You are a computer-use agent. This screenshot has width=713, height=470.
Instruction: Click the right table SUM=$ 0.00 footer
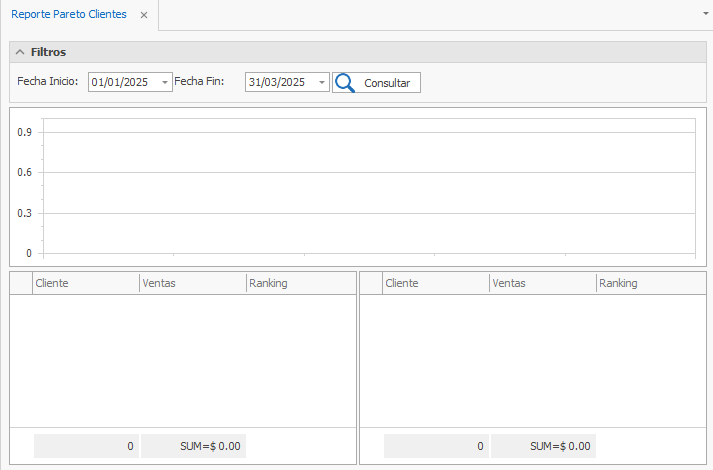(543, 446)
